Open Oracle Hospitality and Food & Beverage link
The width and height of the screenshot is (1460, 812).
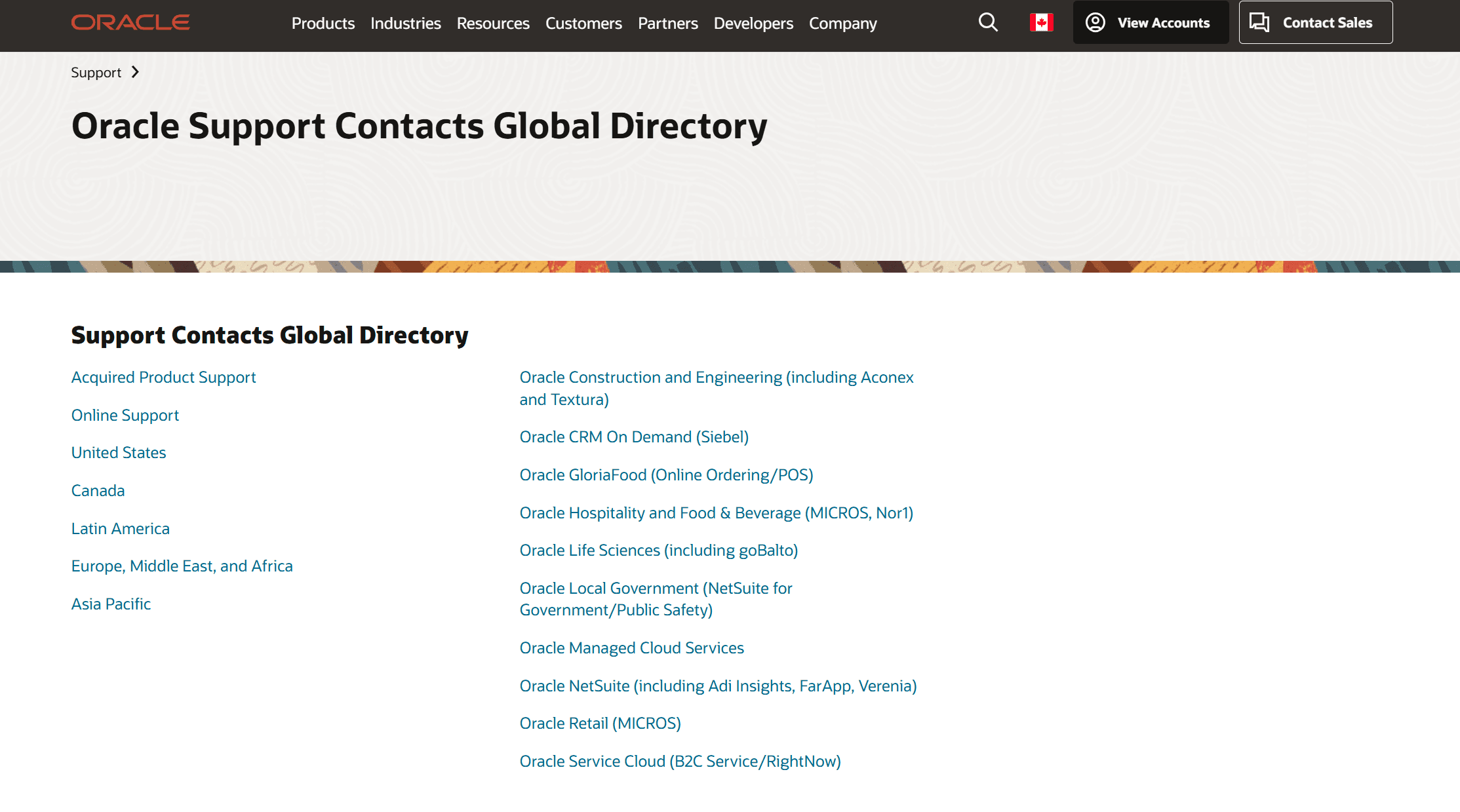coord(717,513)
